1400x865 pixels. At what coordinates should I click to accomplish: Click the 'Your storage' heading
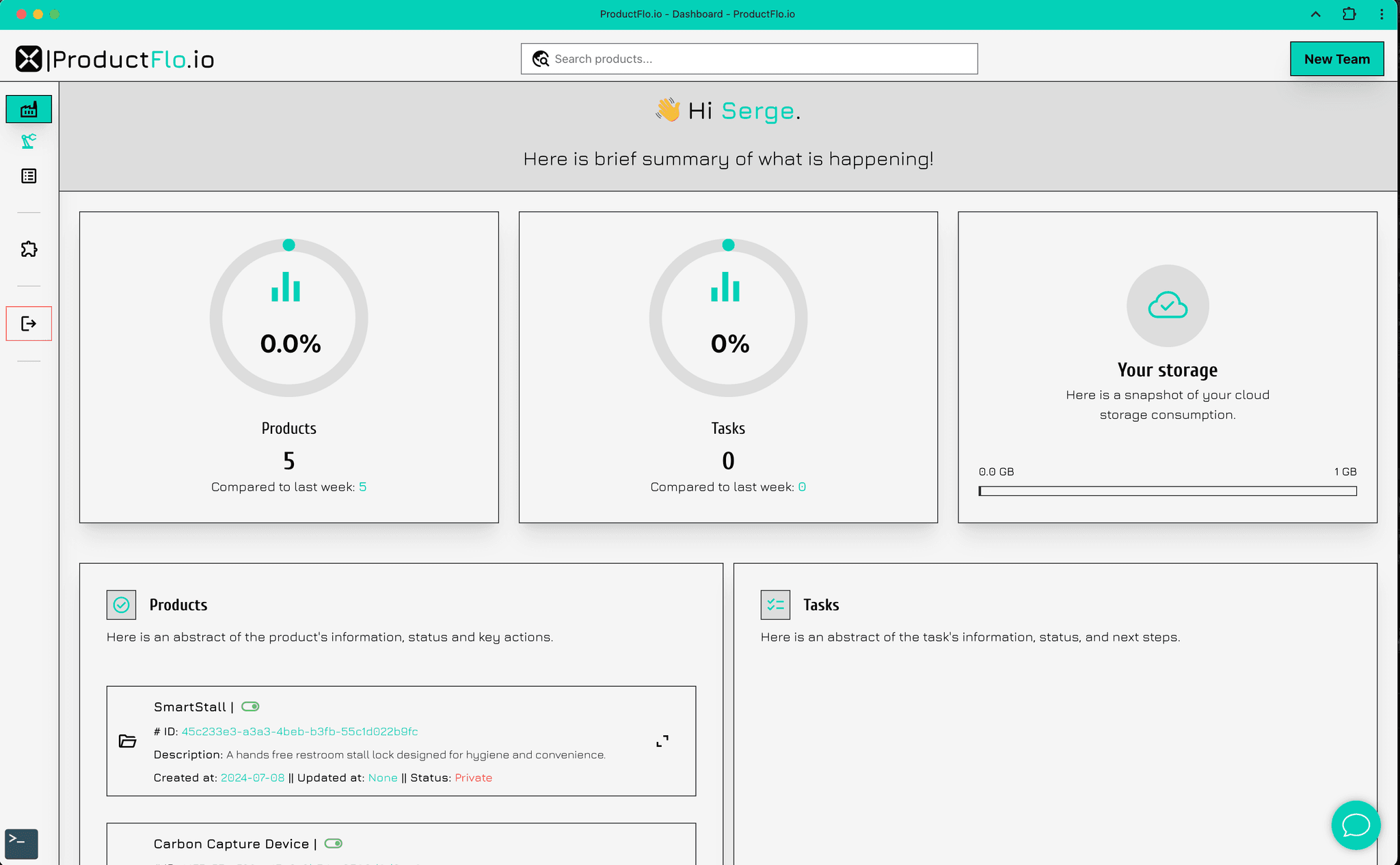click(x=1168, y=370)
